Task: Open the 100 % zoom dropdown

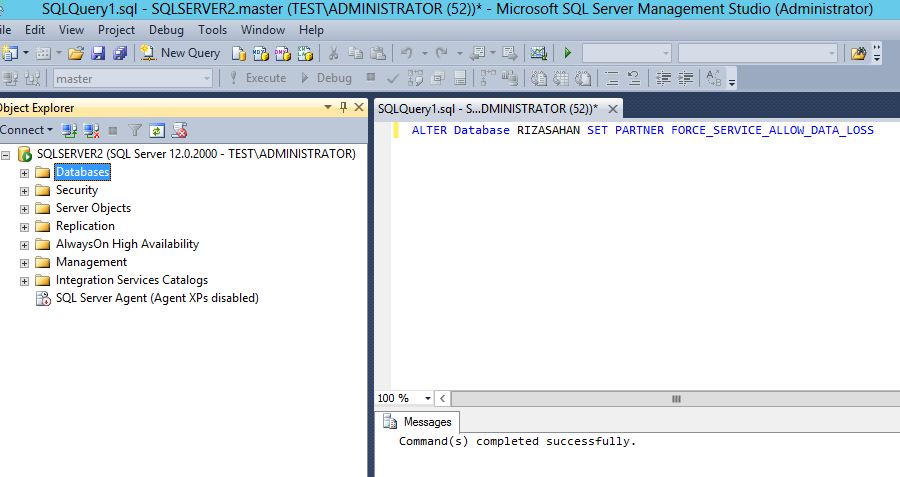Action: (428, 398)
